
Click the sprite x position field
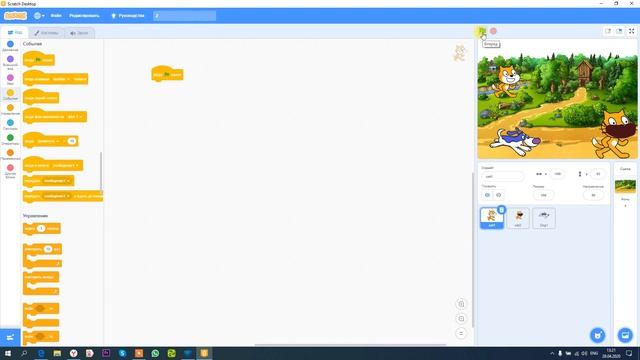[557, 174]
